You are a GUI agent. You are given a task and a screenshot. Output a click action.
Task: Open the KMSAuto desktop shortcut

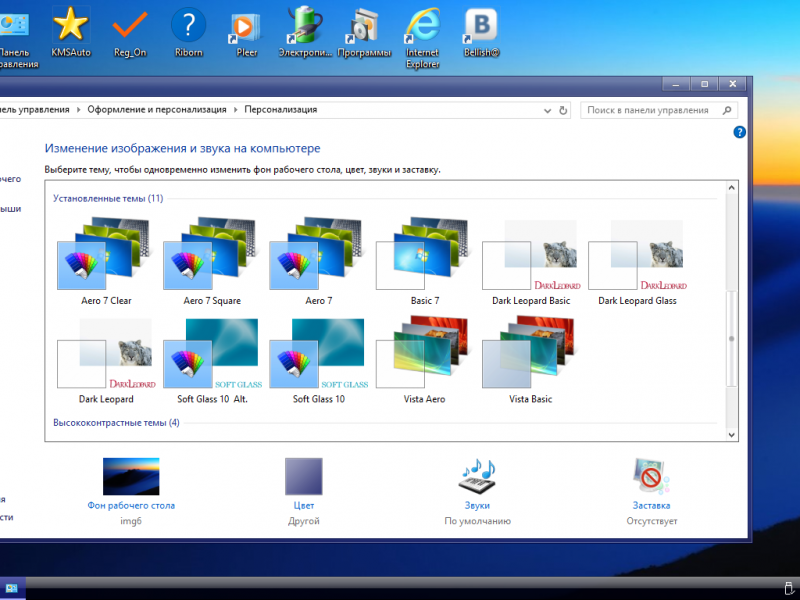(x=70, y=28)
